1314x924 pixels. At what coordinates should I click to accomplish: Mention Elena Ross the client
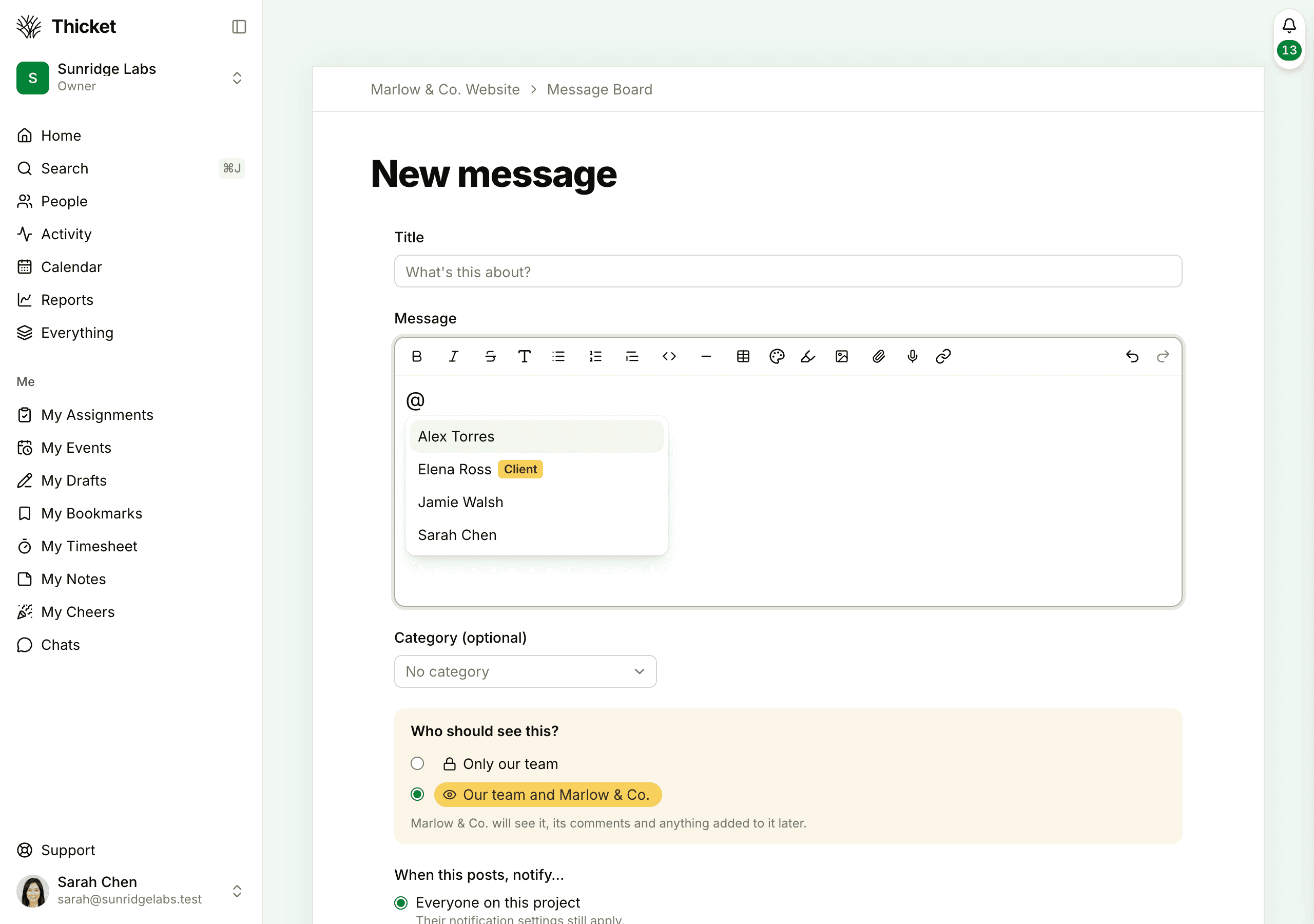click(x=536, y=469)
